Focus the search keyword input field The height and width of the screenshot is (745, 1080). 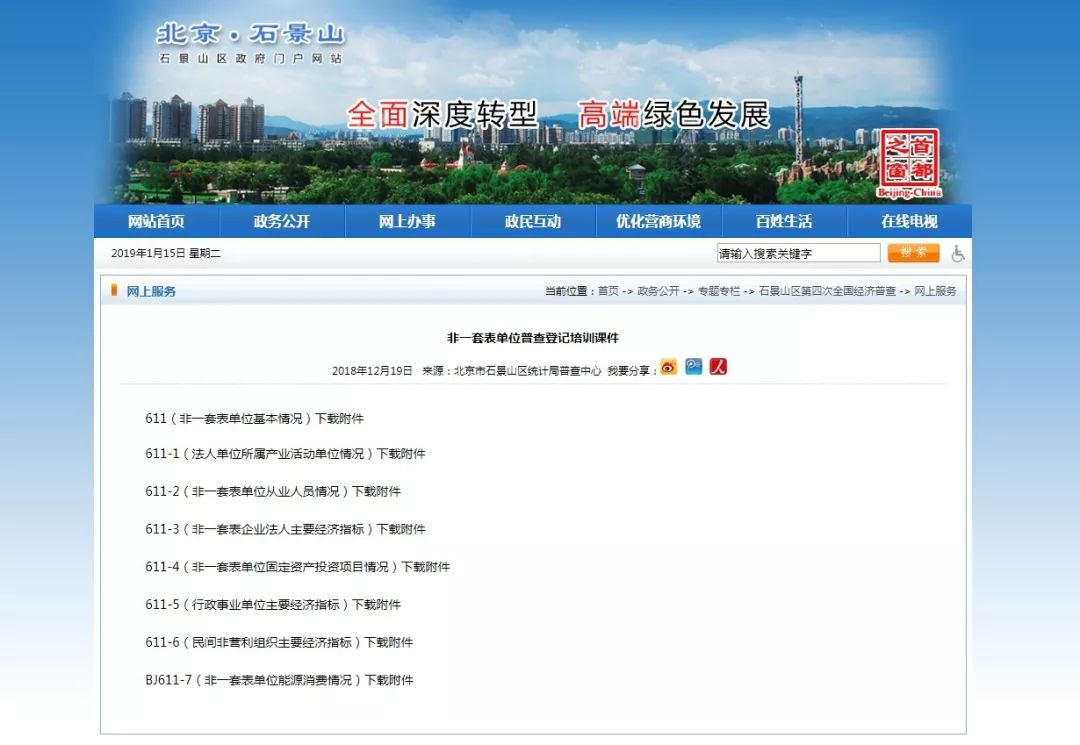[798, 254]
